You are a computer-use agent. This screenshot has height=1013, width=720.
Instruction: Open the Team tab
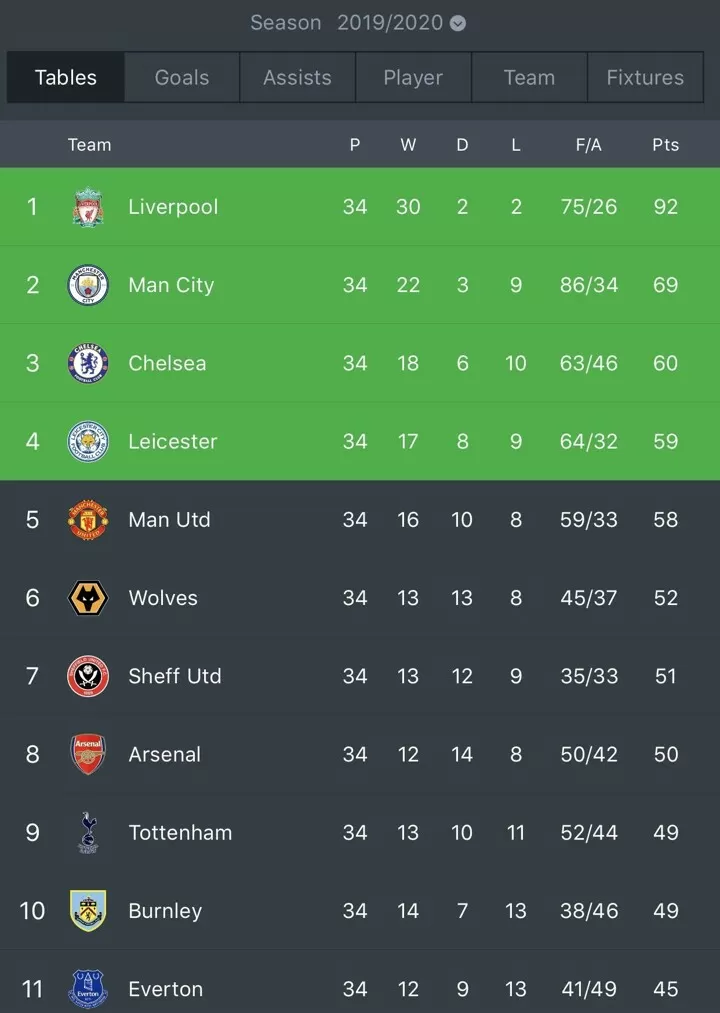[x=529, y=78]
